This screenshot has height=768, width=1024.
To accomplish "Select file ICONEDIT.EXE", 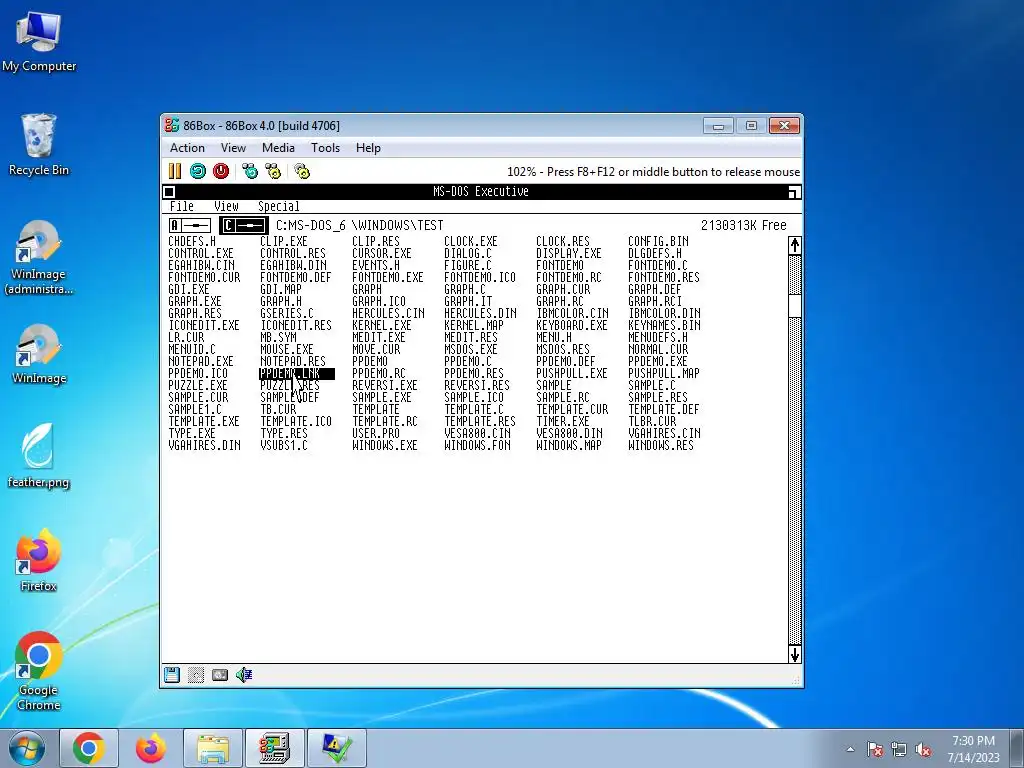I will (x=204, y=325).
